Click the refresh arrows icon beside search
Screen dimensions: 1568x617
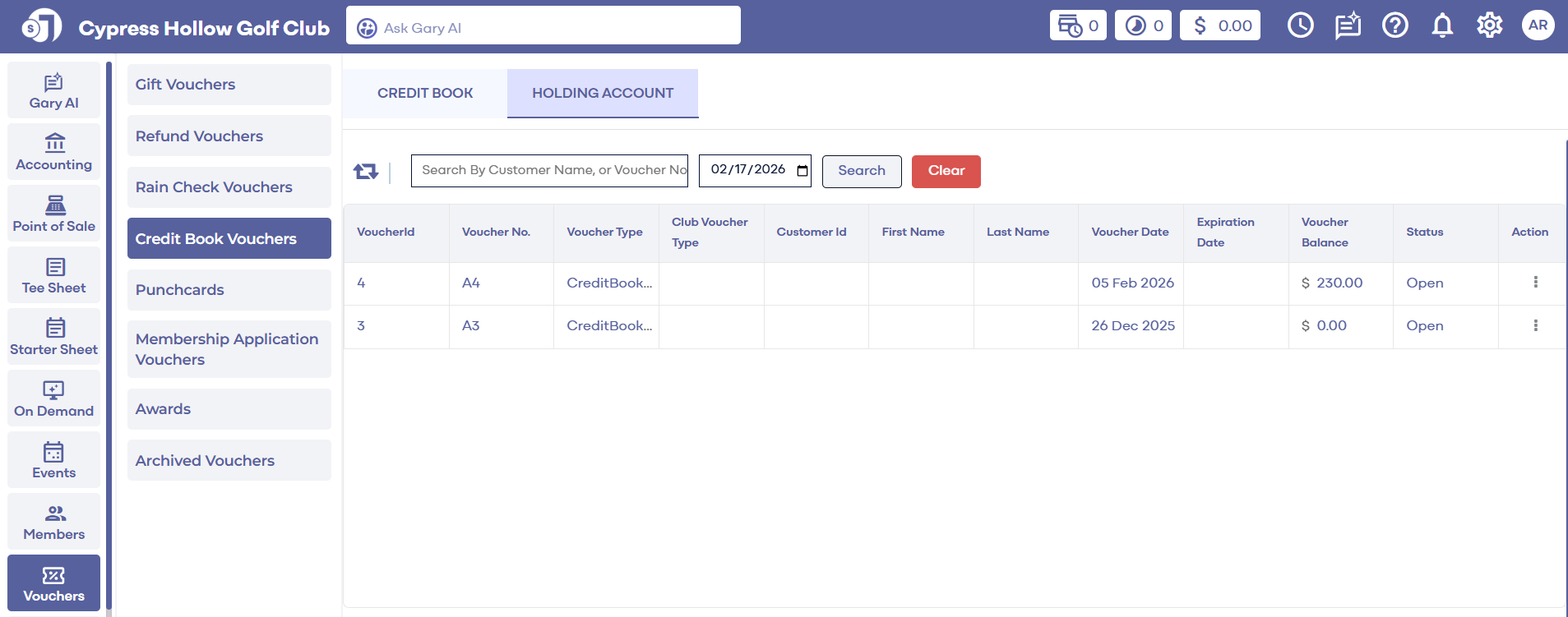(x=365, y=171)
